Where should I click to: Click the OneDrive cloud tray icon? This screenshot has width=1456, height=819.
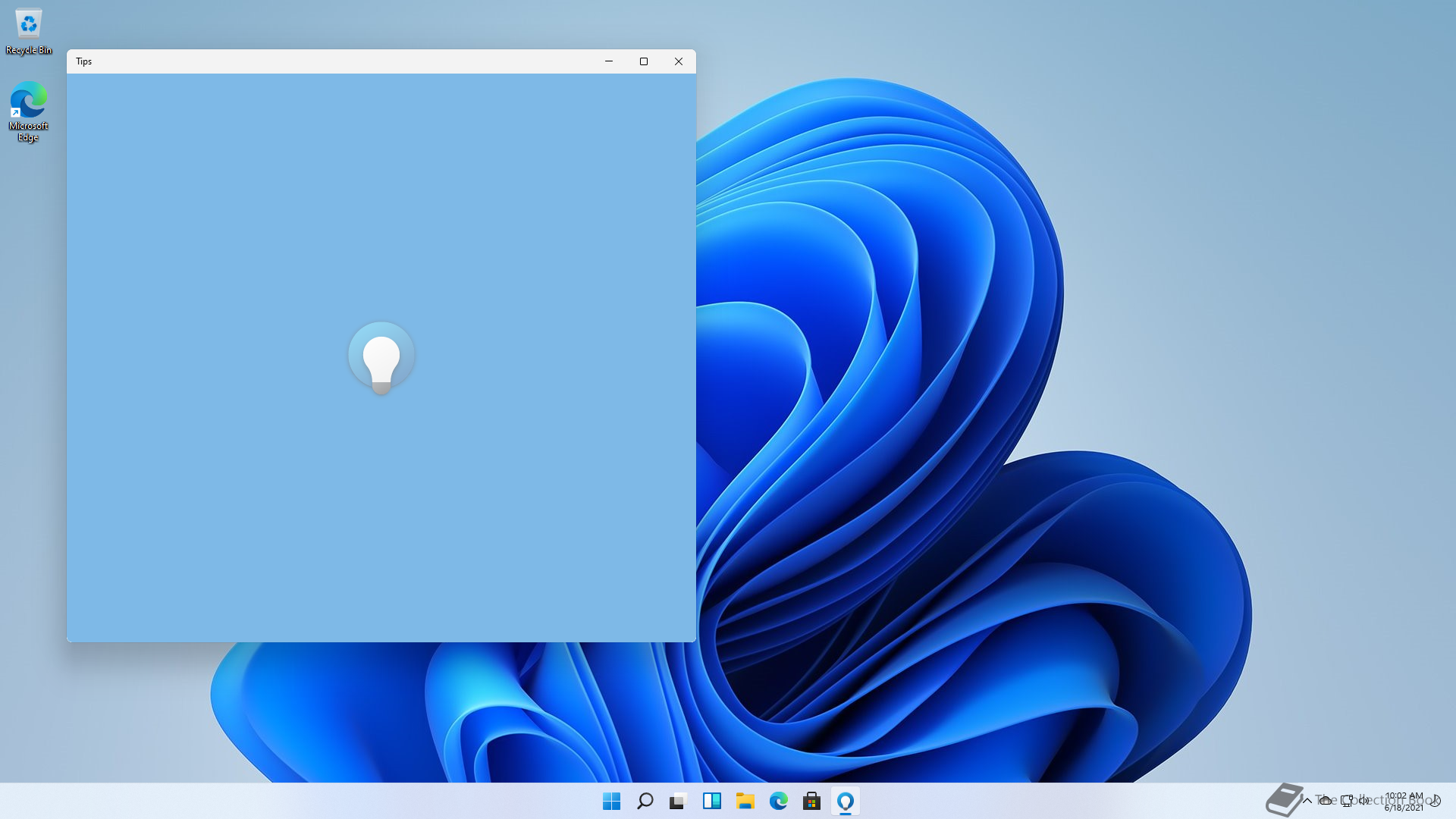pos(1325,801)
